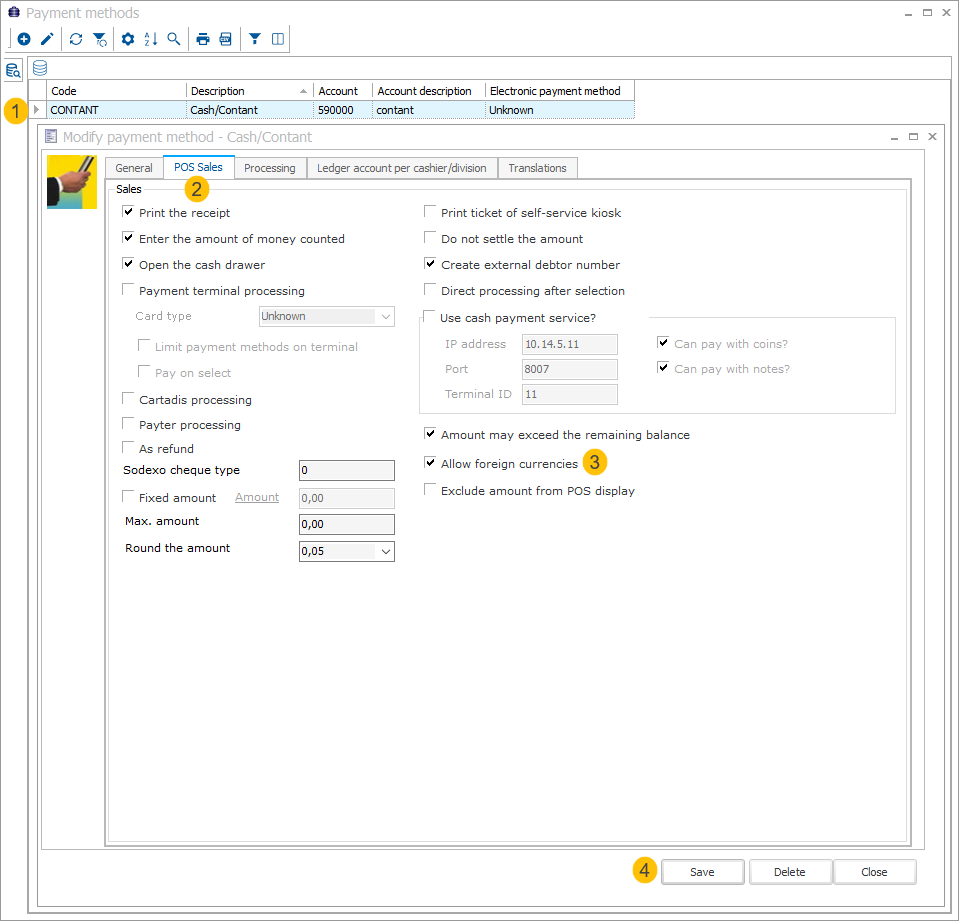Click the refresh icon in toolbar
The height and width of the screenshot is (921, 959).
(76, 39)
